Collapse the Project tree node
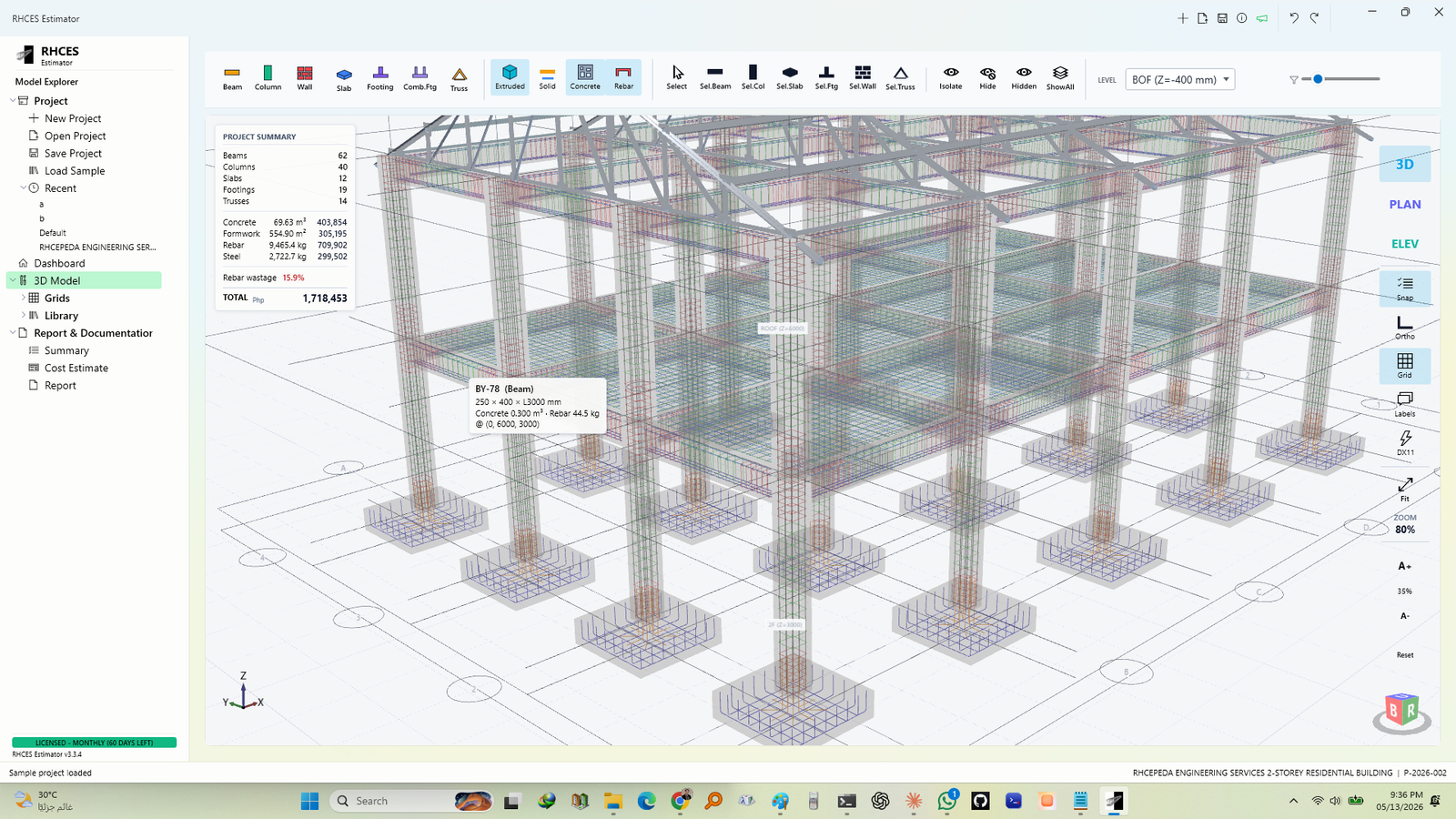Screen dimensions: 1456x819 pyautogui.click(x=13, y=101)
